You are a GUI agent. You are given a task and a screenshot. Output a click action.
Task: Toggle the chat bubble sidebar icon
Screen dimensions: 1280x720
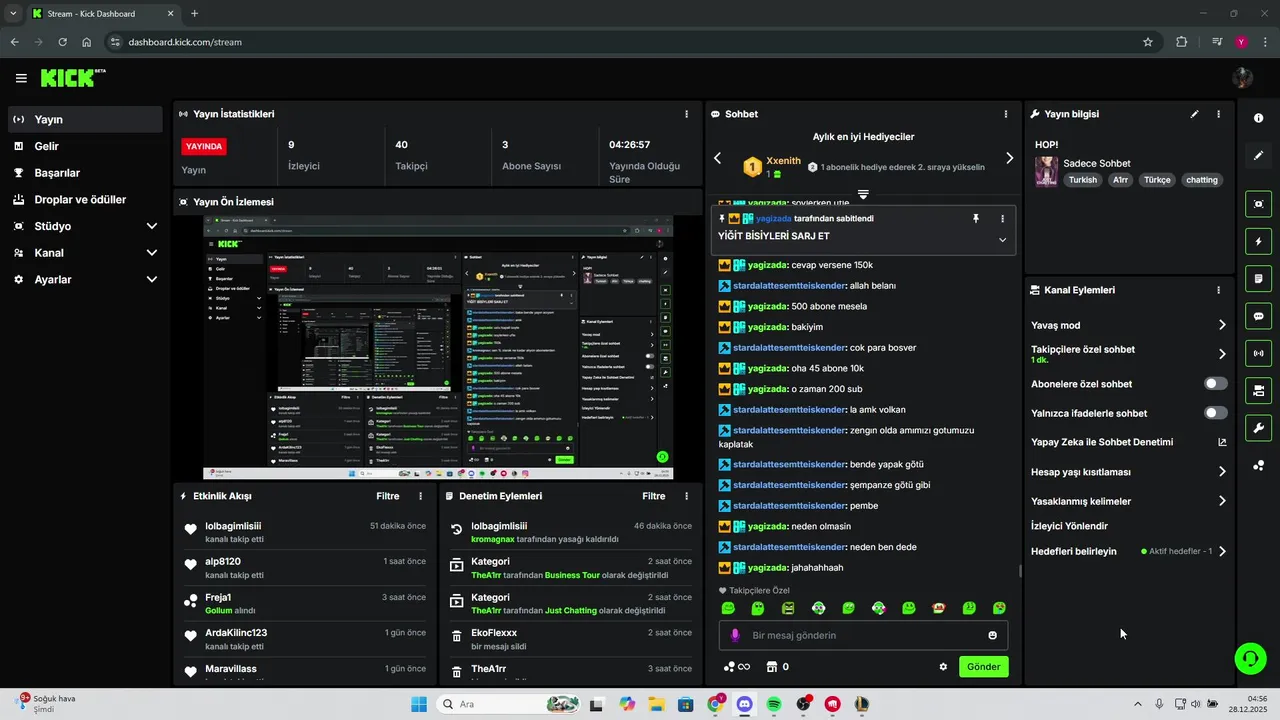coord(1258,316)
